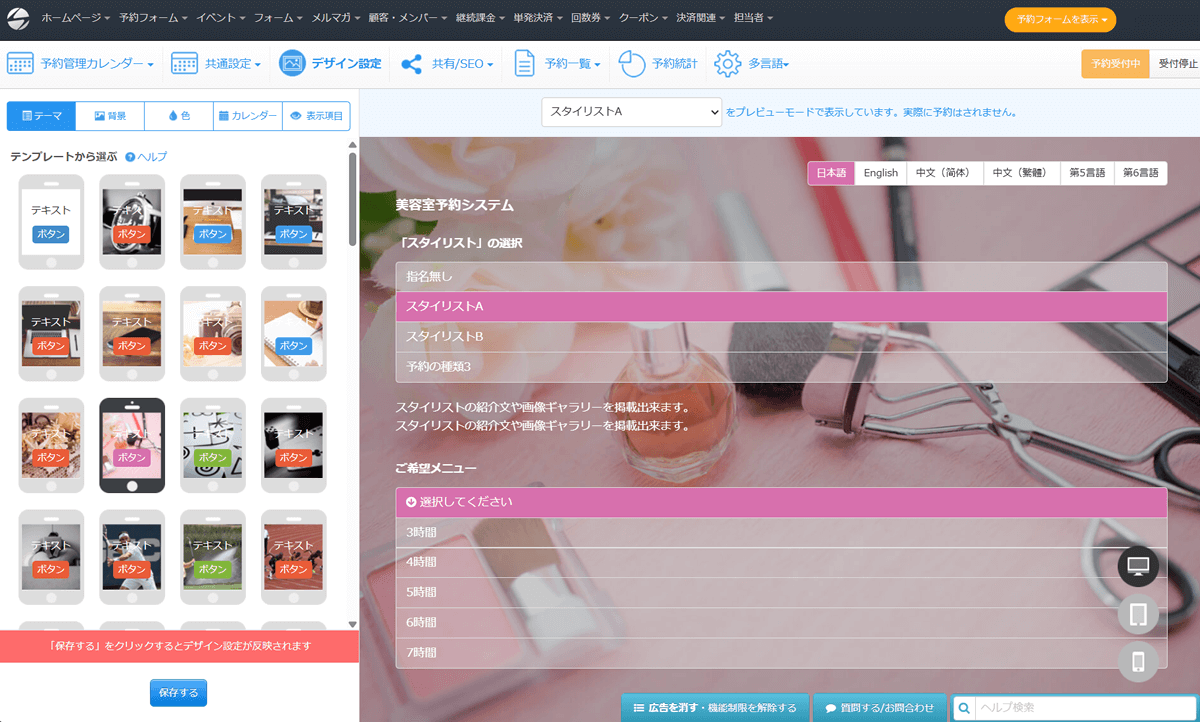
Task: Click the 多言語 gear icon
Action: click(x=726, y=64)
